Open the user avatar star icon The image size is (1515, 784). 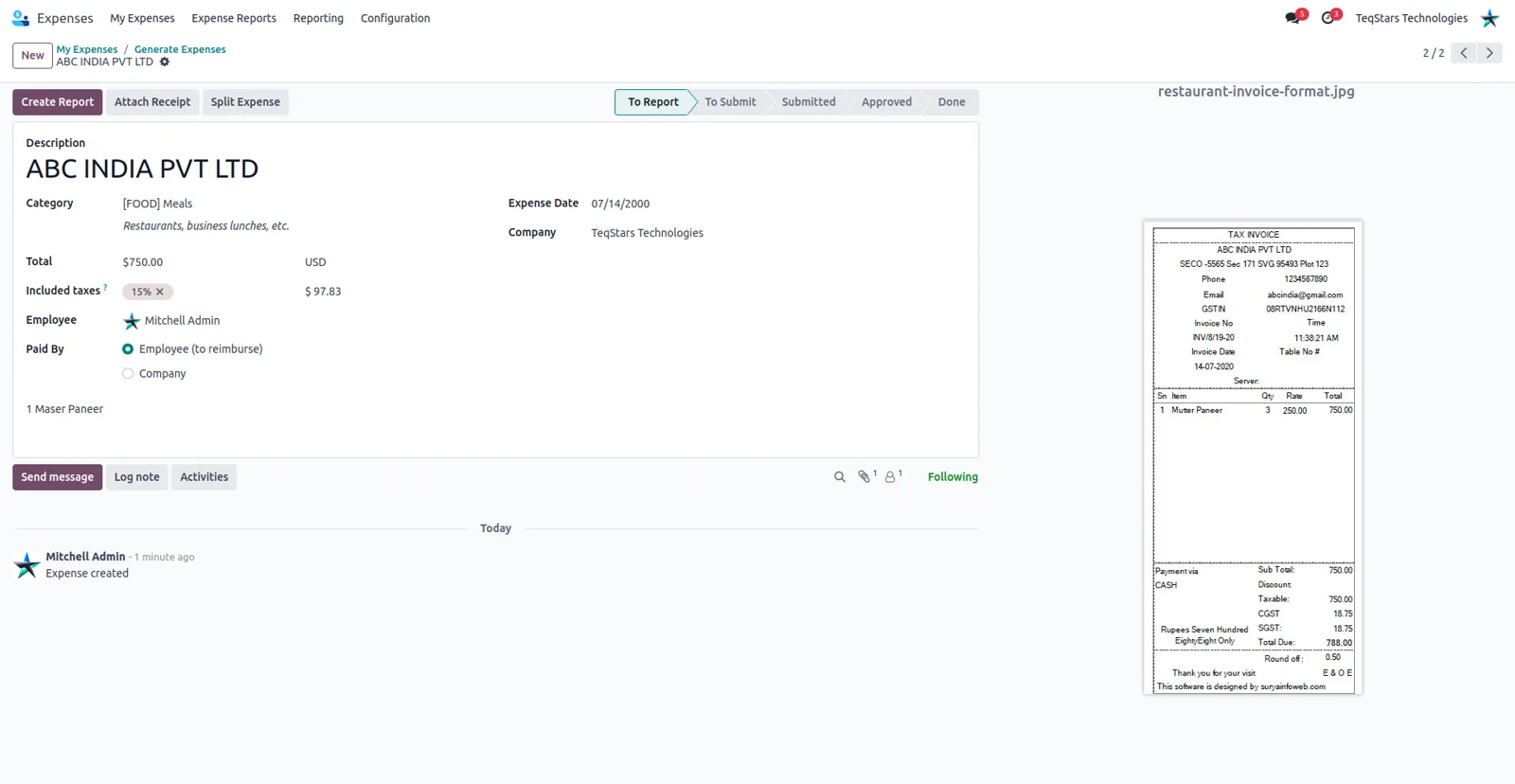(1489, 18)
